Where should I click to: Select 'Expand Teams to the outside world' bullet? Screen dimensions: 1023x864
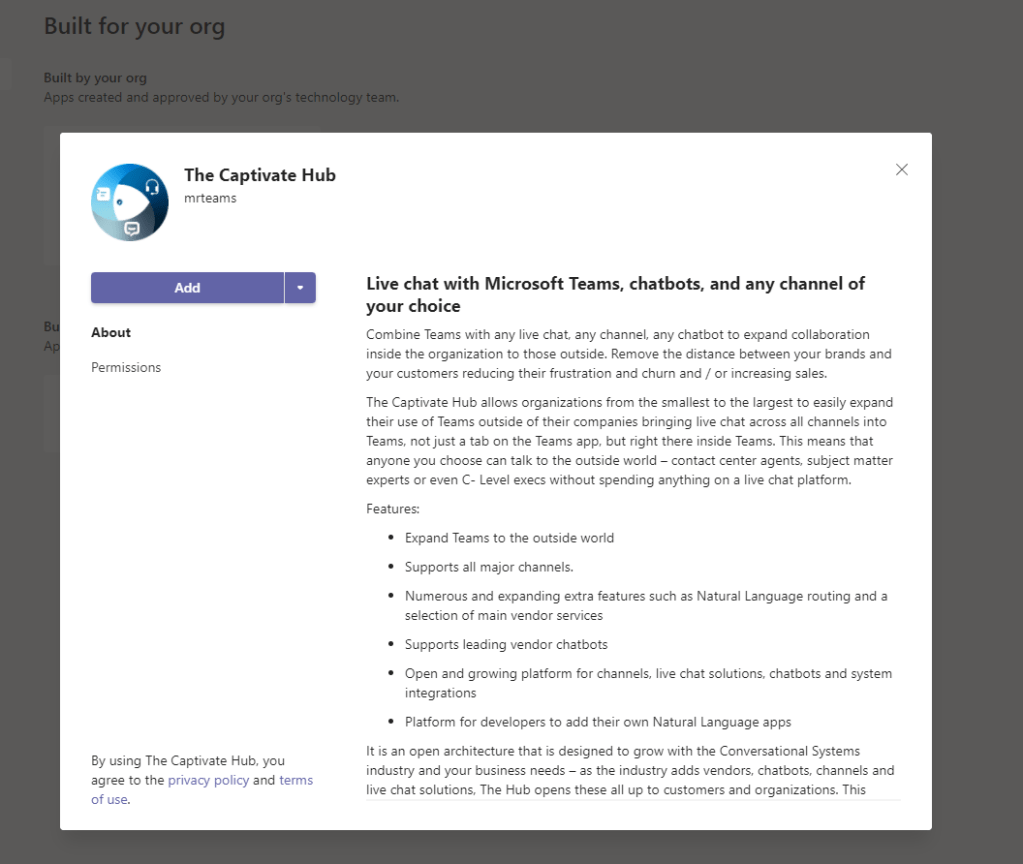click(x=509, y=538)
